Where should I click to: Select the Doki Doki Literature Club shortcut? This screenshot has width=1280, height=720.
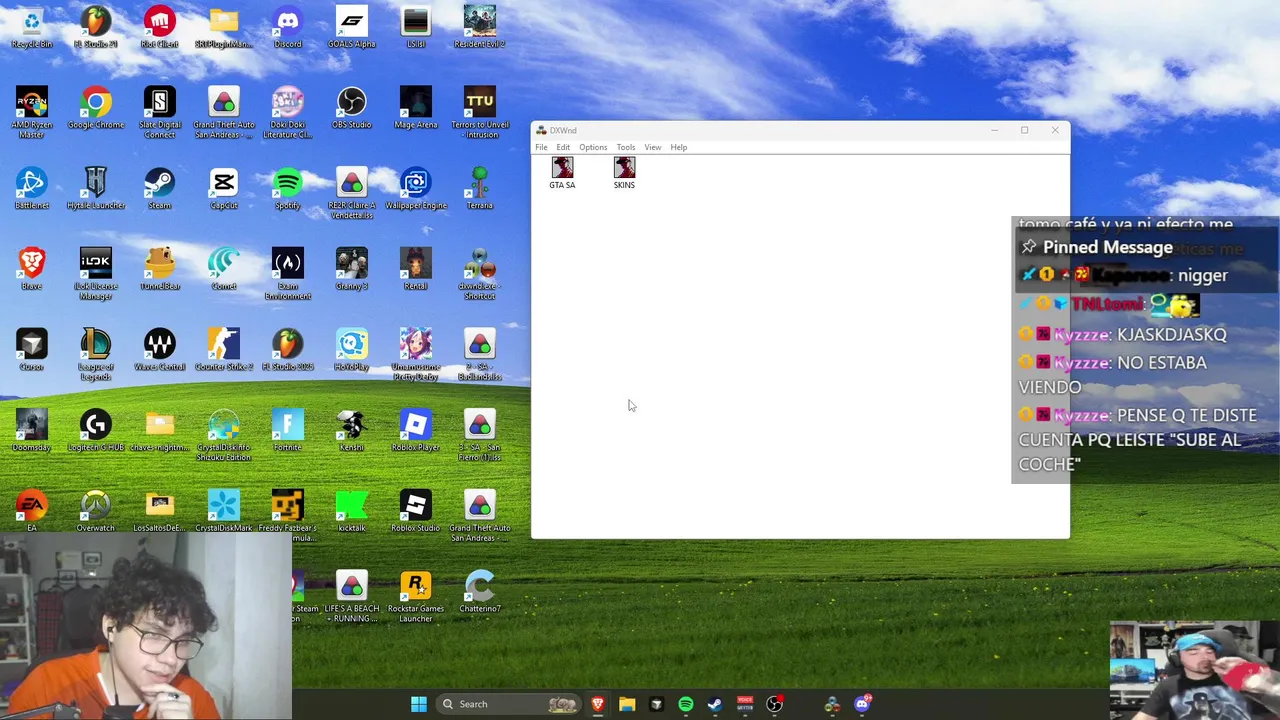[x=288, y=112]
